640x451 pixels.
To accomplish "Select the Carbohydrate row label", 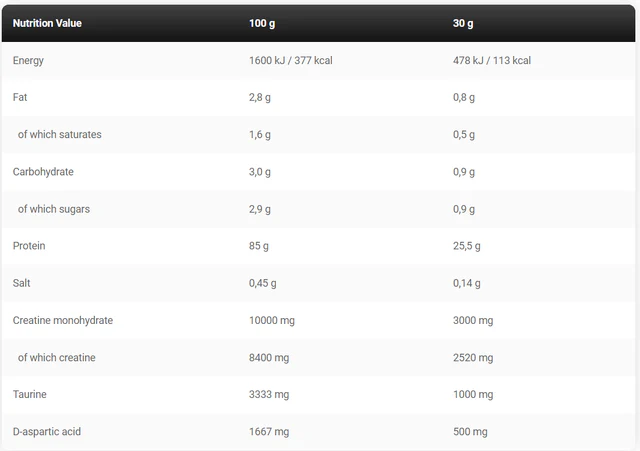I will coord(42,172).
